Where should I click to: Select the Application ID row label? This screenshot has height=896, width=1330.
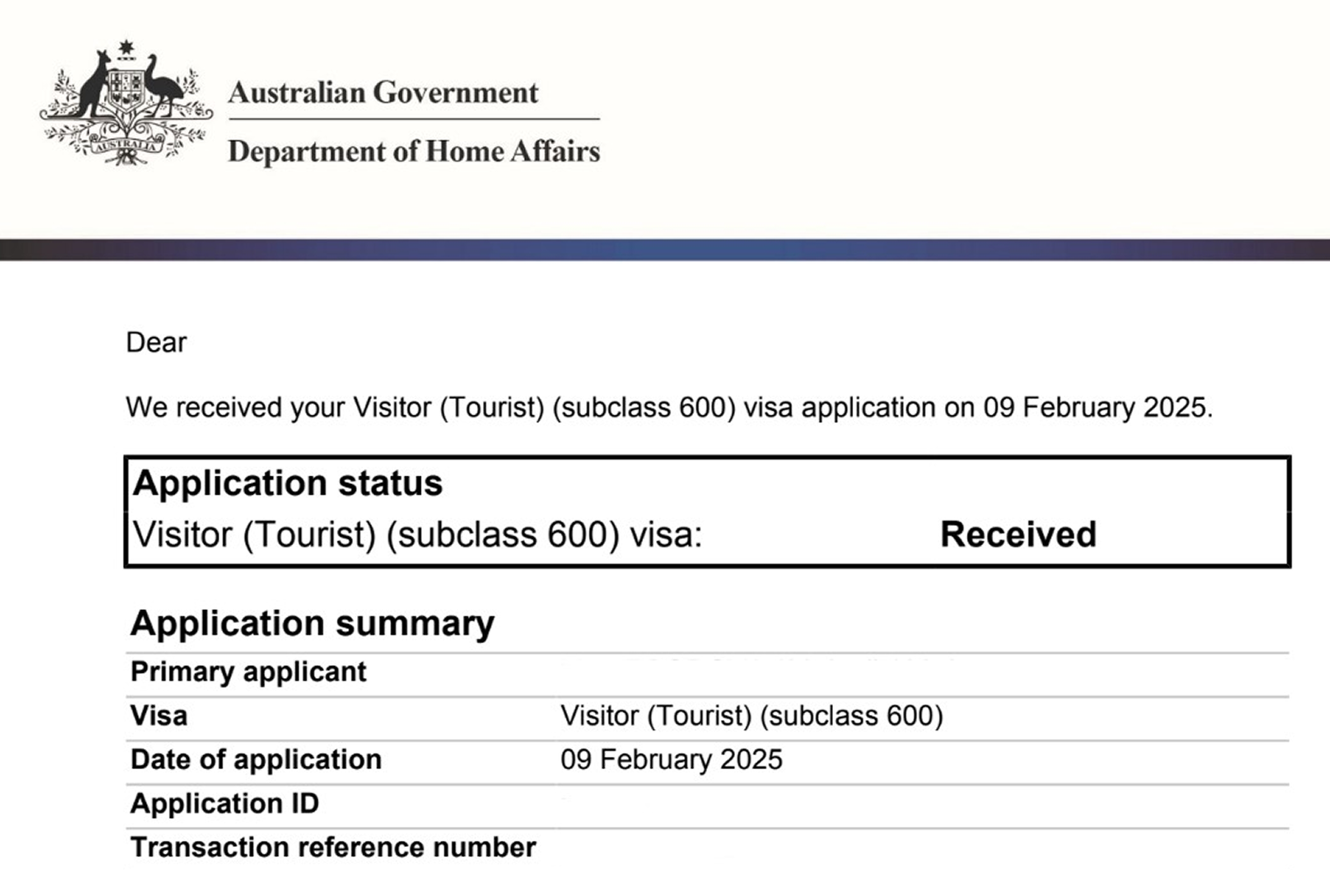(x=225, y=803)
